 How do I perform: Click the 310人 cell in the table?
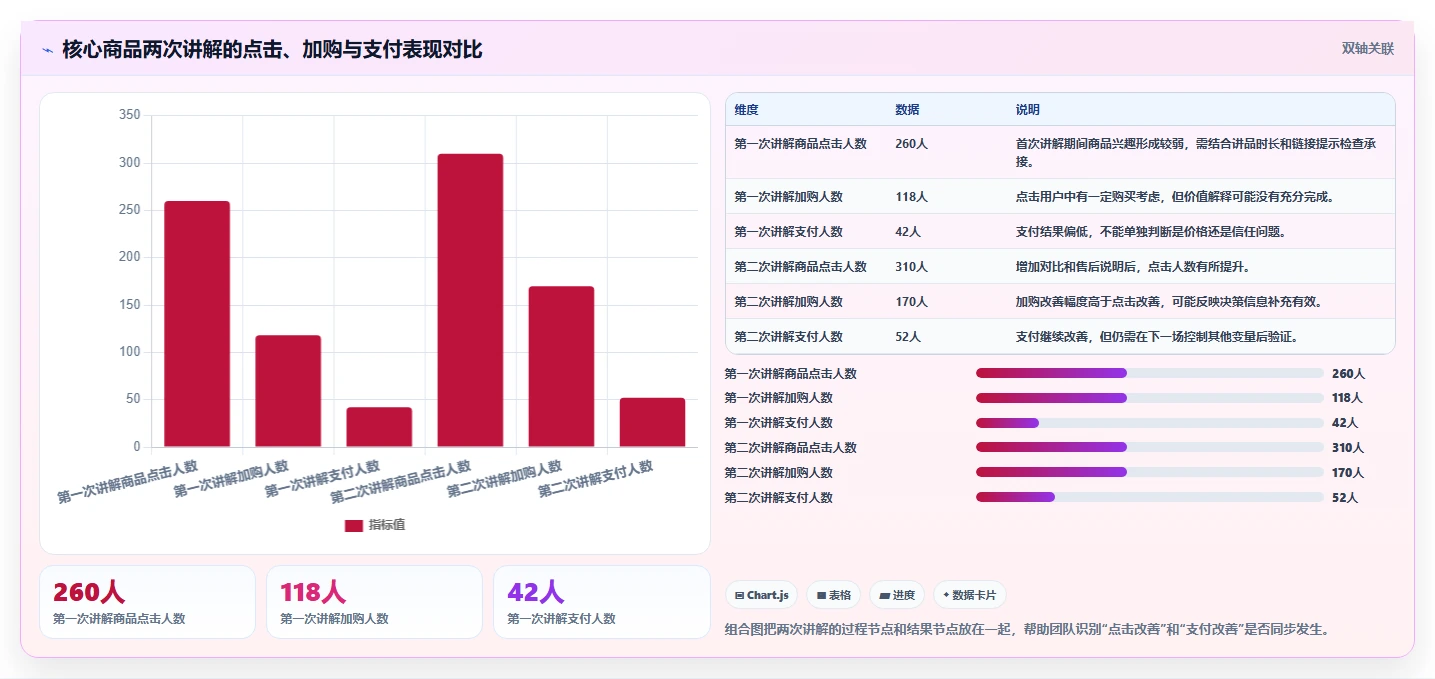(911, 267)
